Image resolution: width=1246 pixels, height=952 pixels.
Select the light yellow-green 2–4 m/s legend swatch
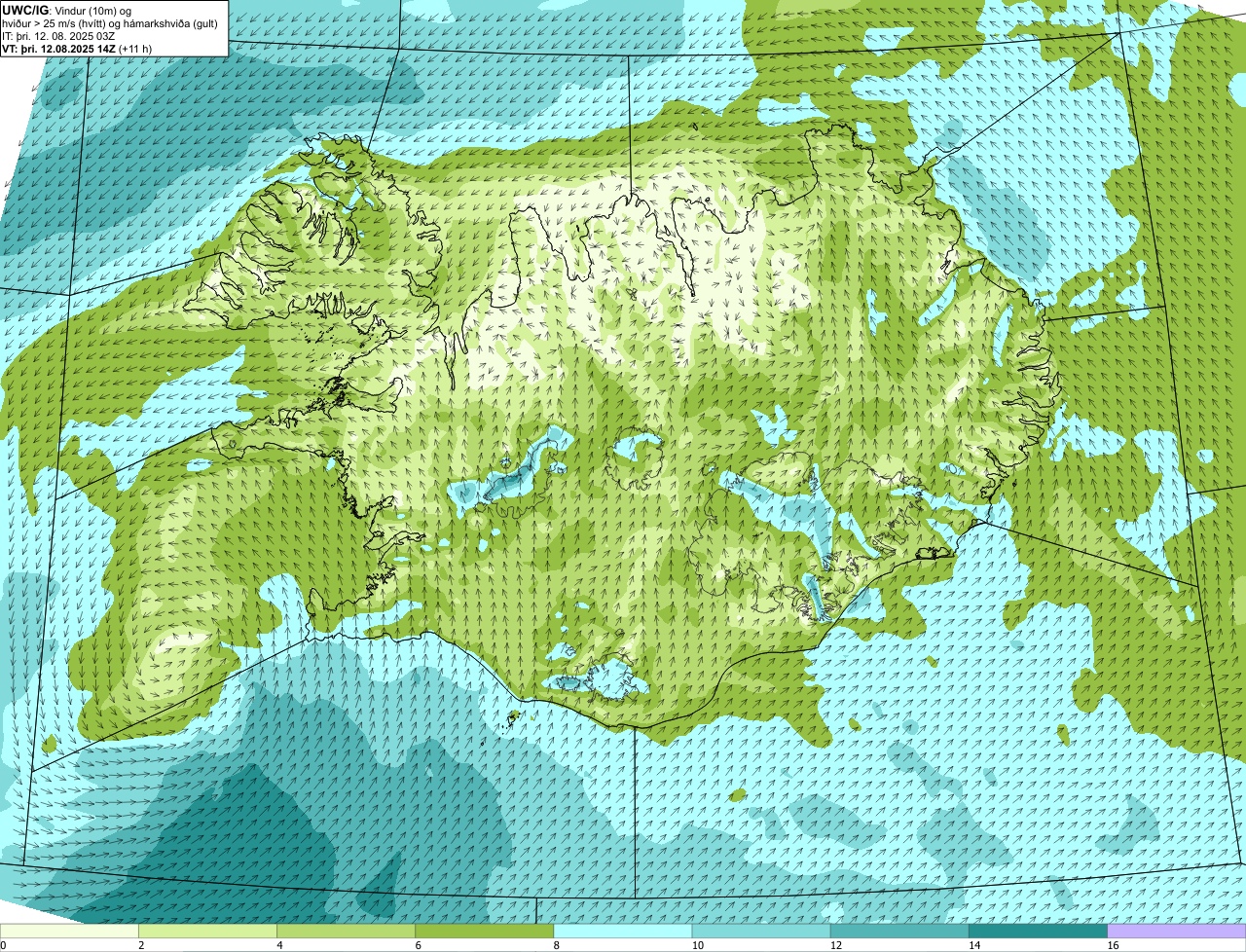coord(207,932)
